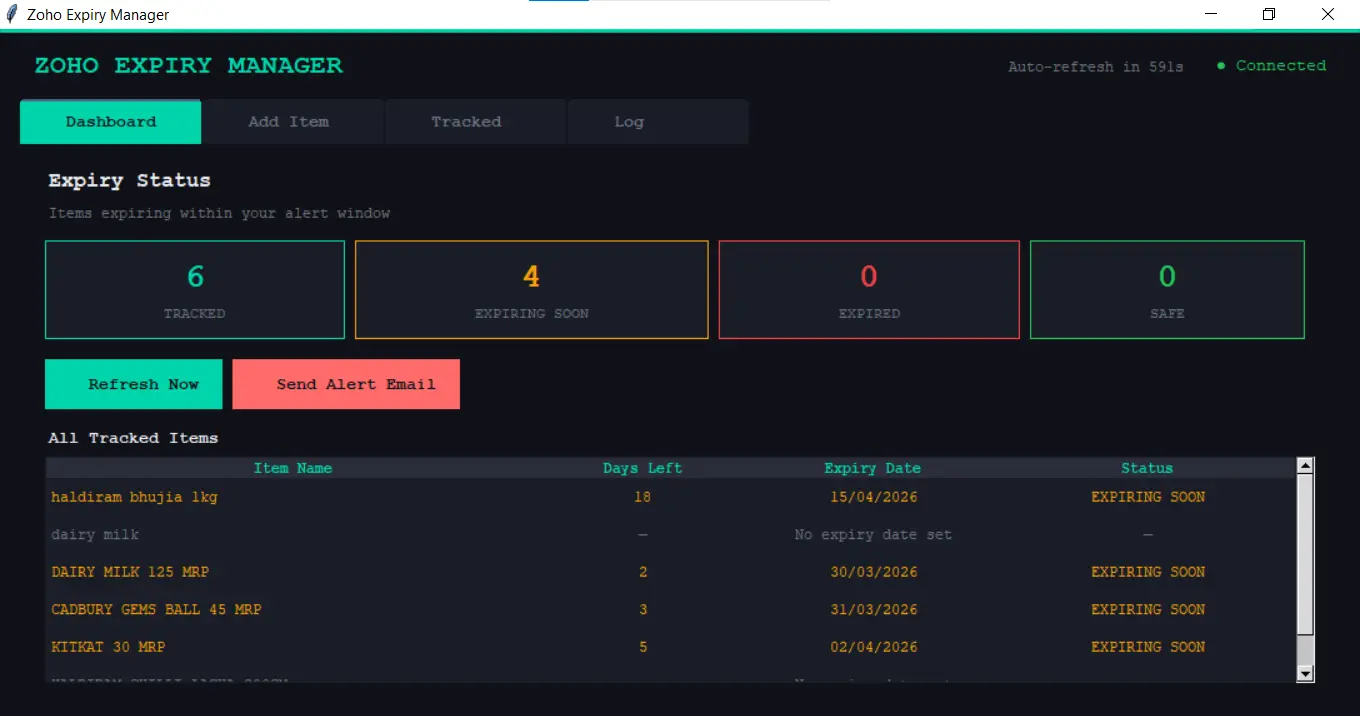Click the Zoho feather app icon in title bar

pyautogui.click(x=10, y=14)
